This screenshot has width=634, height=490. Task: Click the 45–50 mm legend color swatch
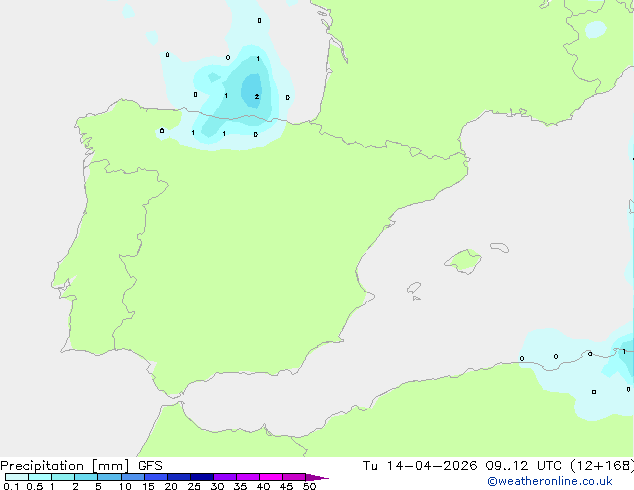294,477
